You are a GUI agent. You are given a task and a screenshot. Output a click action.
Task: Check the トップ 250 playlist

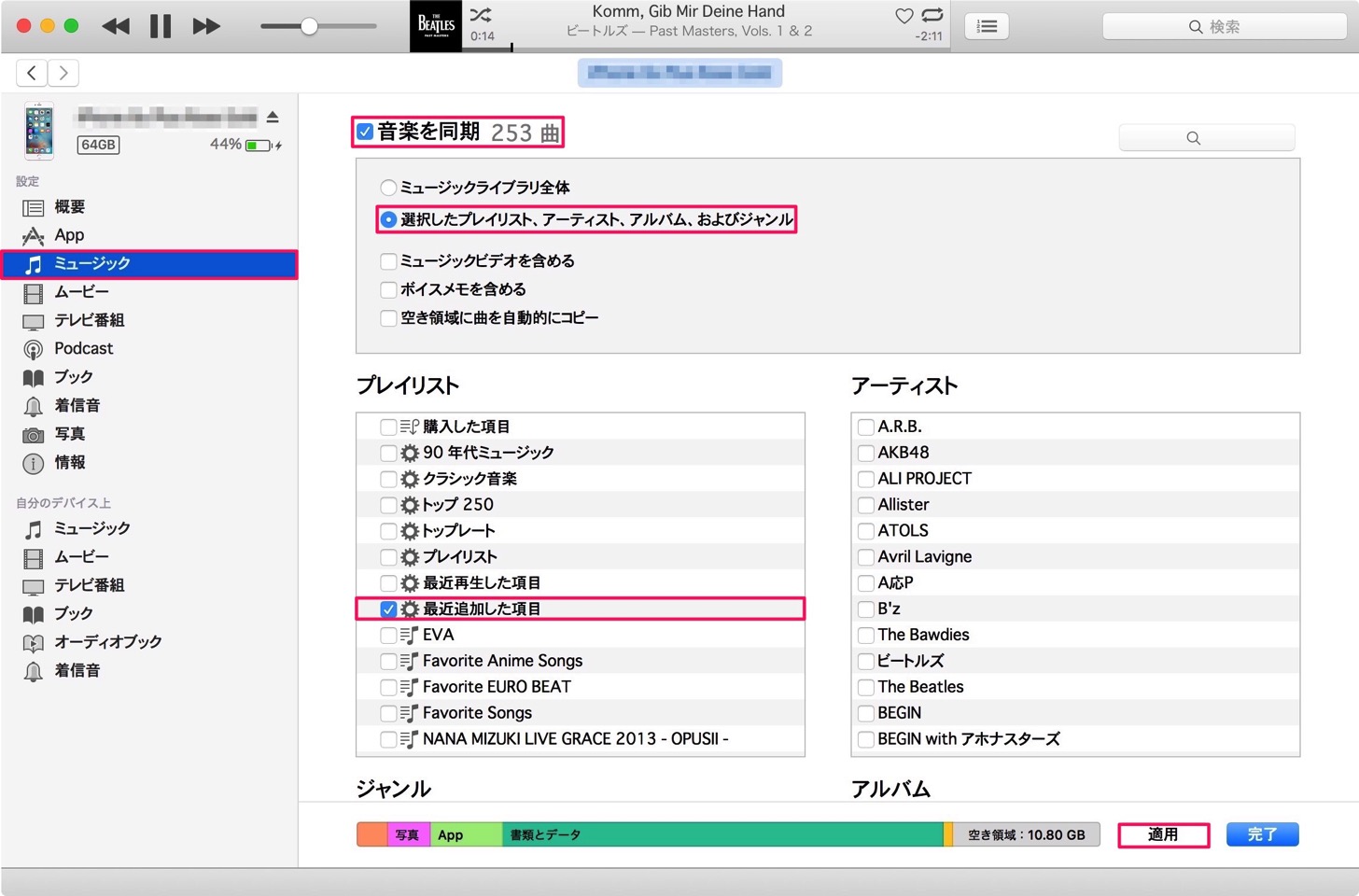(388, 505)
